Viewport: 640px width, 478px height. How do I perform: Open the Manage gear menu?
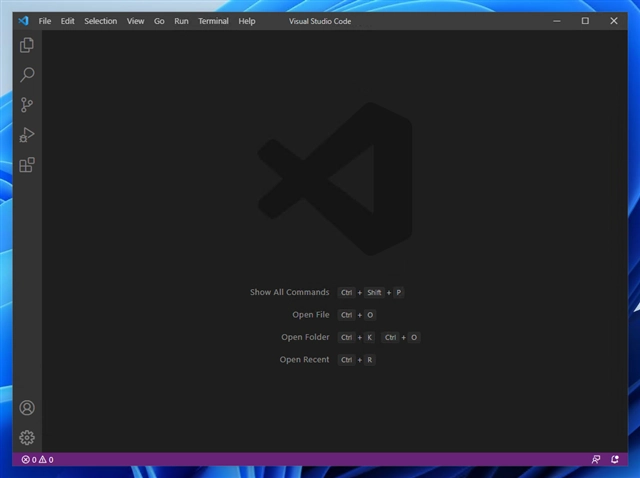(x=27, y=438)
